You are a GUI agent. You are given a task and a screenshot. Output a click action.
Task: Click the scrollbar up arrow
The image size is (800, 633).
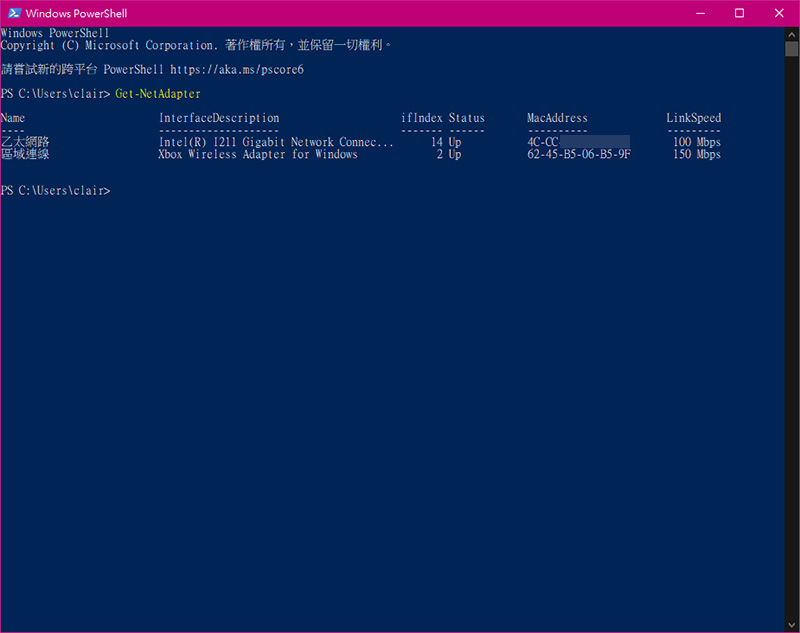[x=791, y=35]
